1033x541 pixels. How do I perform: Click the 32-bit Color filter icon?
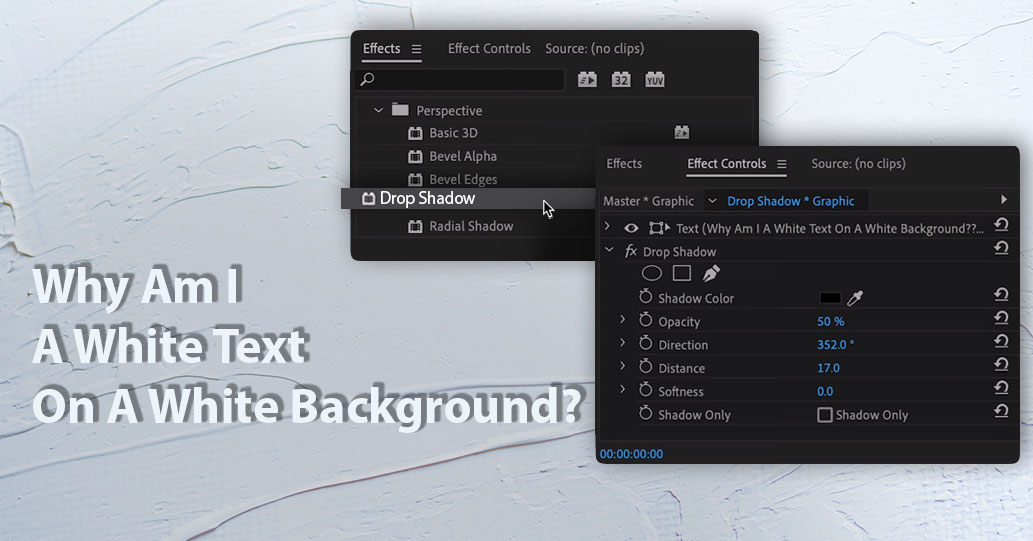[x=621, y=80]
